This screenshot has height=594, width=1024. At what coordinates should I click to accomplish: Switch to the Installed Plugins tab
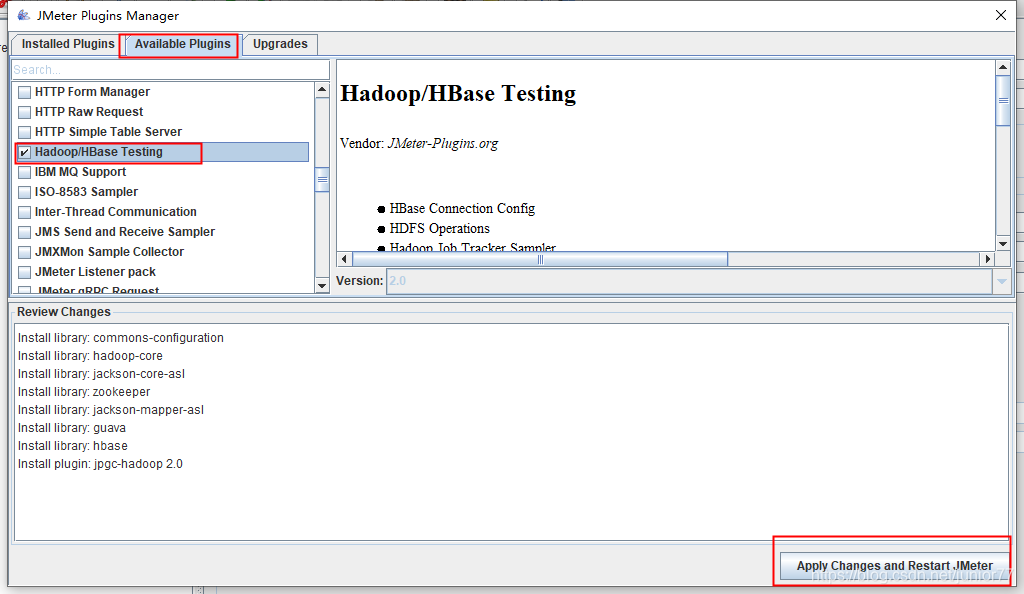(68, 44)
